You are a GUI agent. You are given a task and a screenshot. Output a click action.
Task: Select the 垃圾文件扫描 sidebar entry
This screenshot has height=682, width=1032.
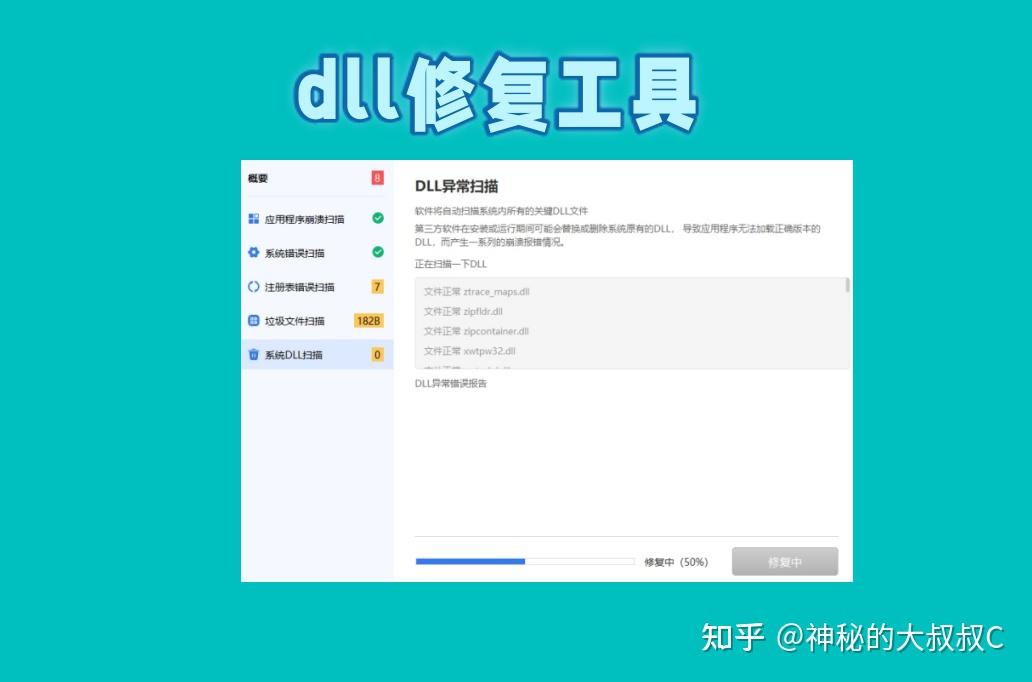tap(294, 321)
